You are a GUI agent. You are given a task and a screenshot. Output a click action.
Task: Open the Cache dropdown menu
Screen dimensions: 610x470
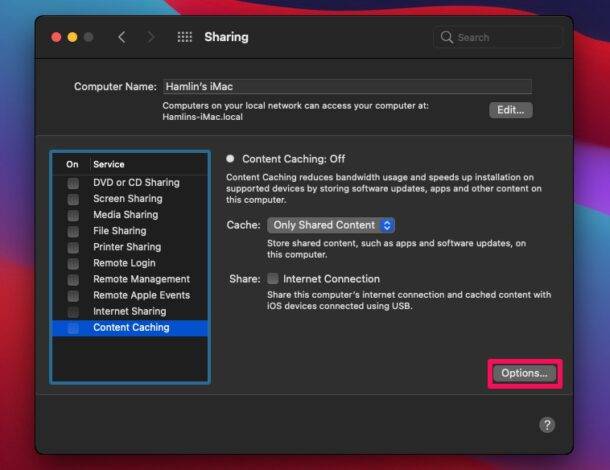coord(331,225)
